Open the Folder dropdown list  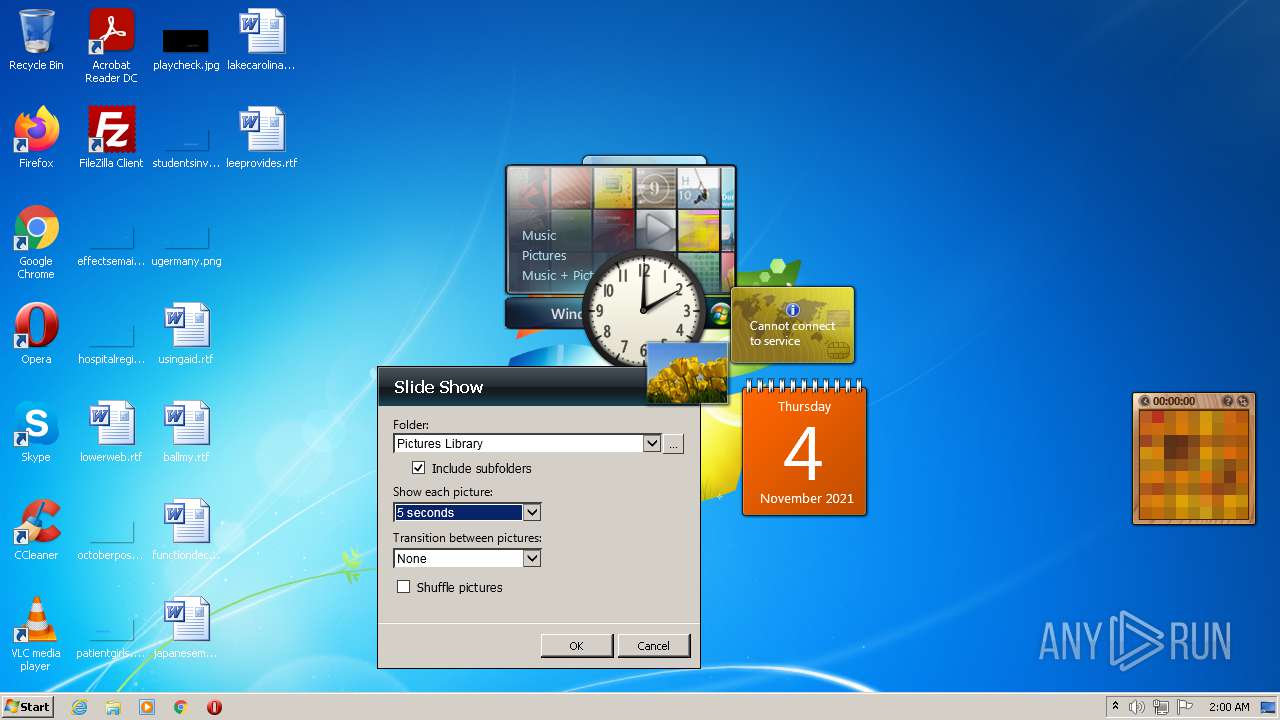[652, 443]
